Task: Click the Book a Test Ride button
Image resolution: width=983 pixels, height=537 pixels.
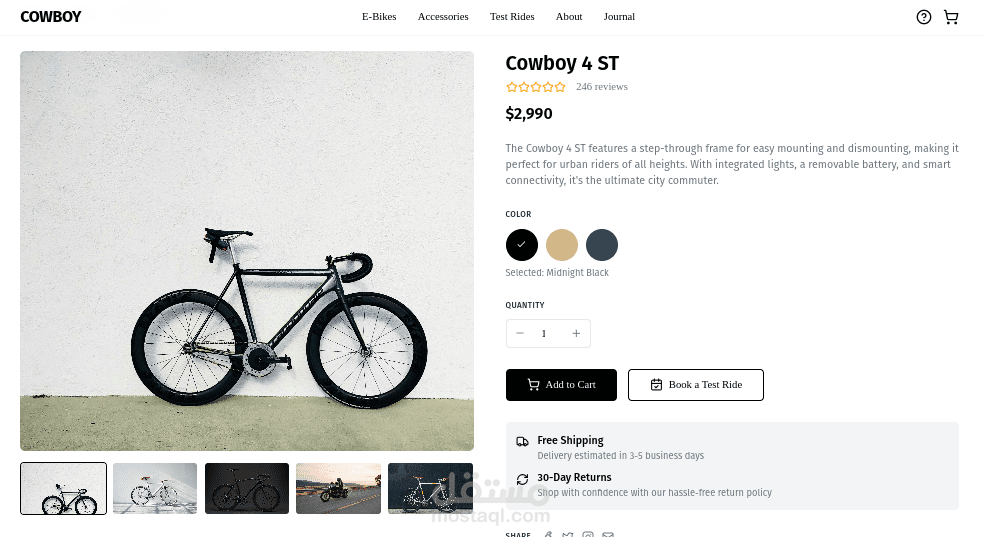Action: [696, 385]
